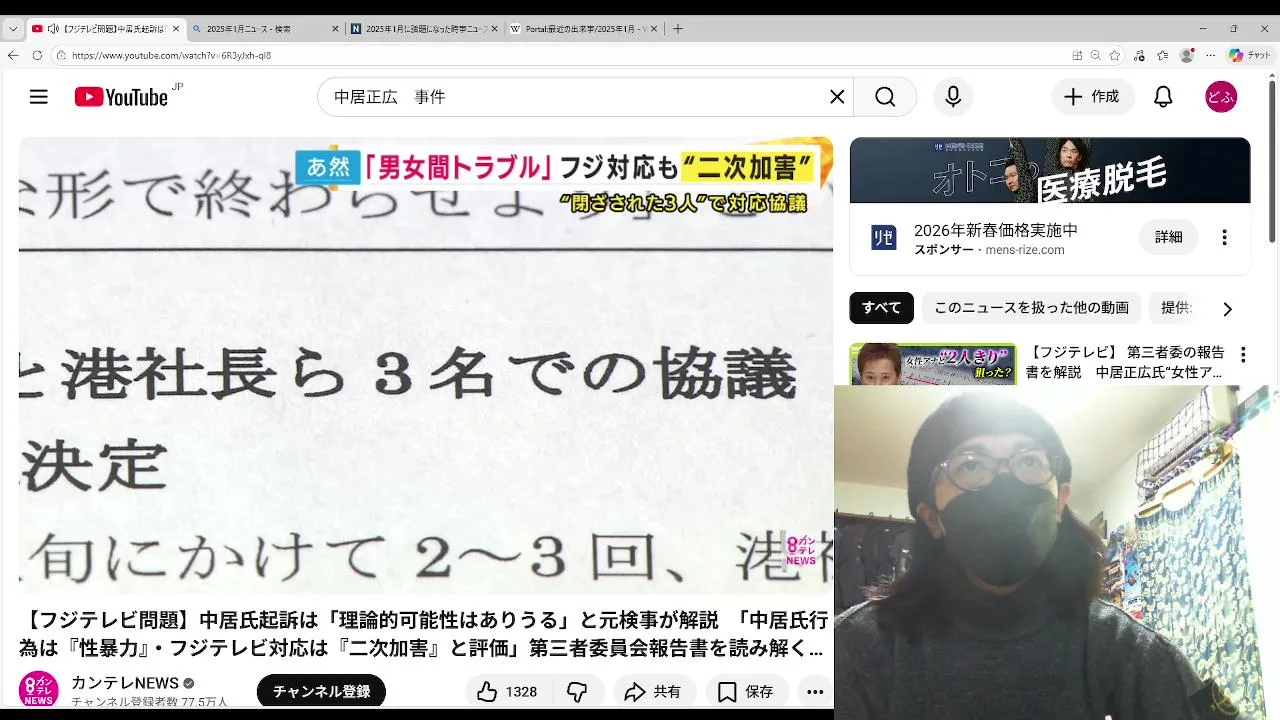Open the 作成 create button
This screenshot has width=1280, height=720.
tap(1092, 97)
